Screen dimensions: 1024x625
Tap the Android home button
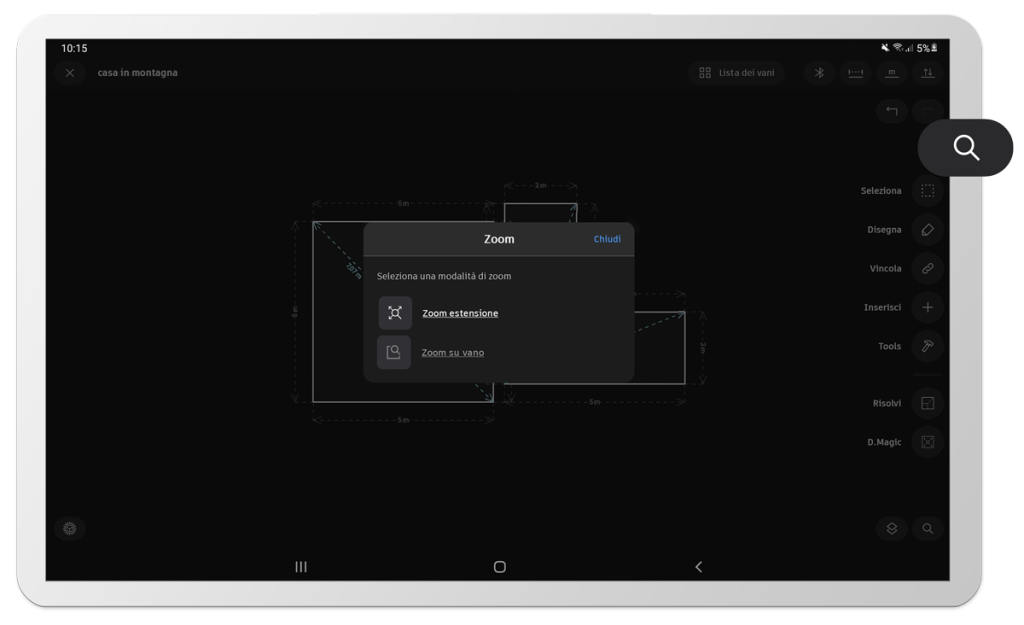500,567
